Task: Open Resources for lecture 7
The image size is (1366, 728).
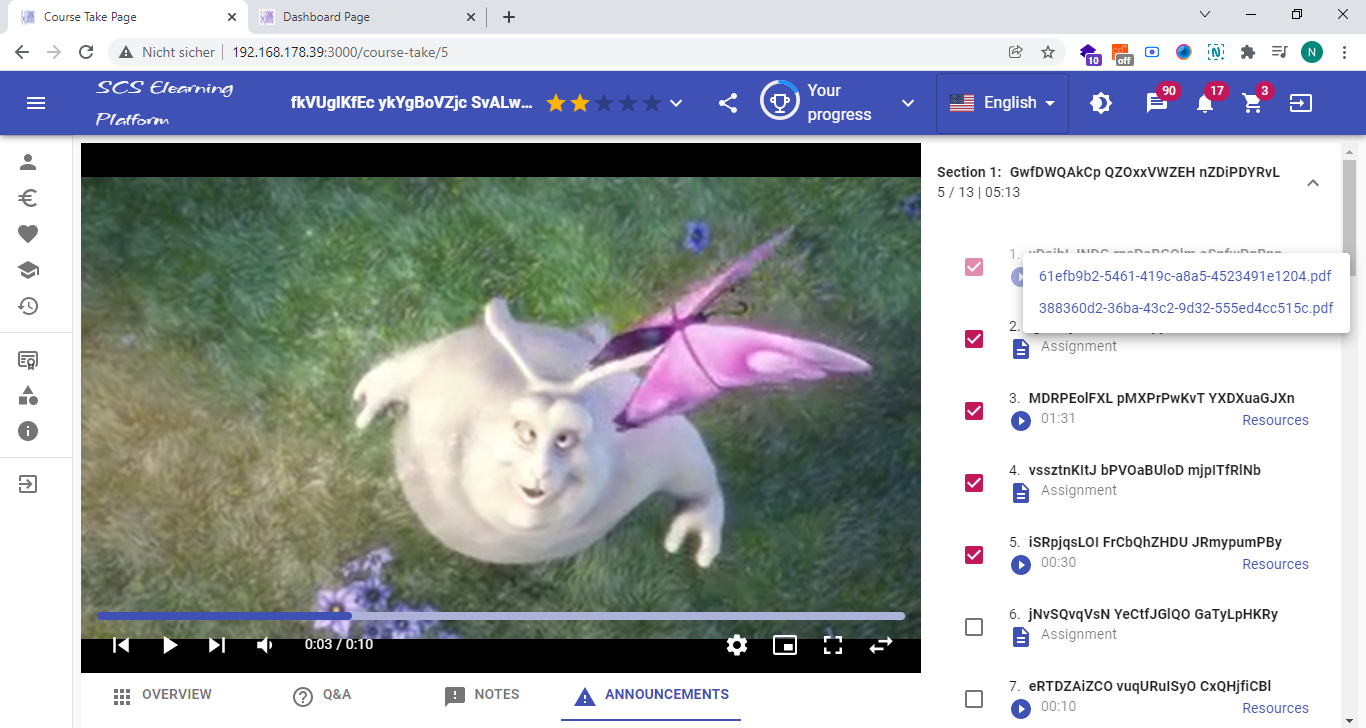Action: pyautogui.click(x=1275, y=708)
